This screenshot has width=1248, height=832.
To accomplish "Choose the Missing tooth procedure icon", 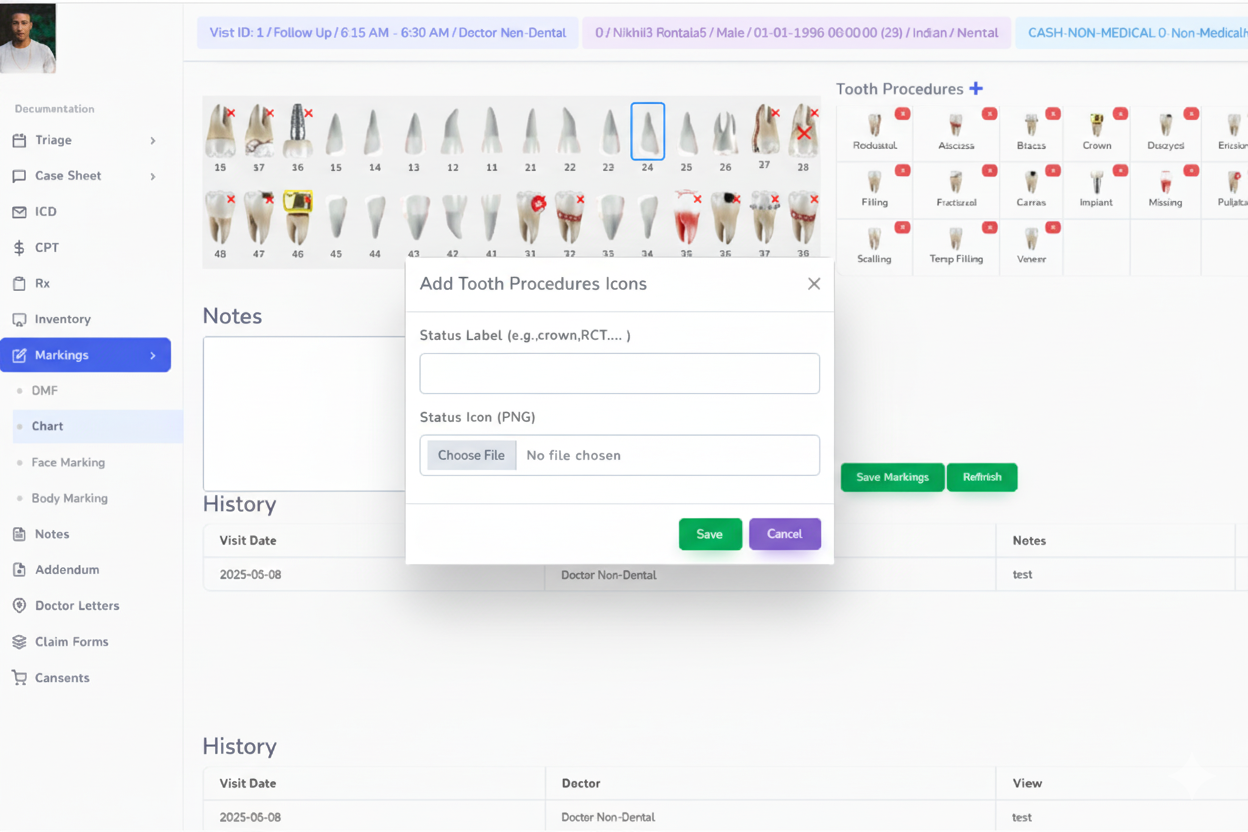I will pos(1165,182).
